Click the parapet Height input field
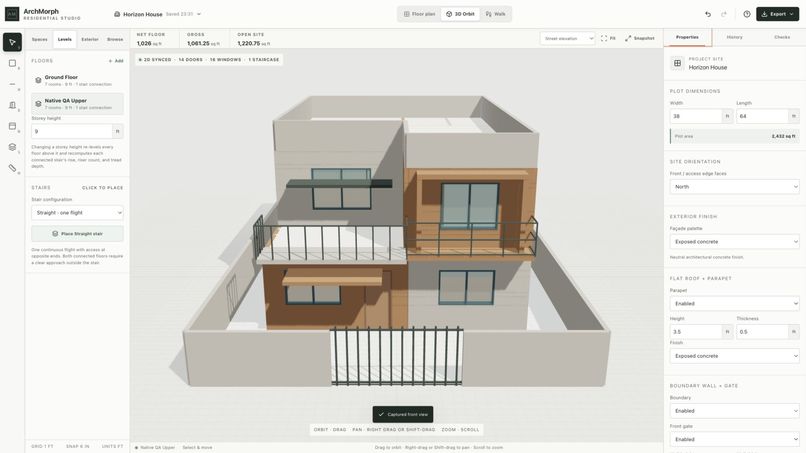The image size is (806, 453). pyautogui.click(x=696, y=332)
